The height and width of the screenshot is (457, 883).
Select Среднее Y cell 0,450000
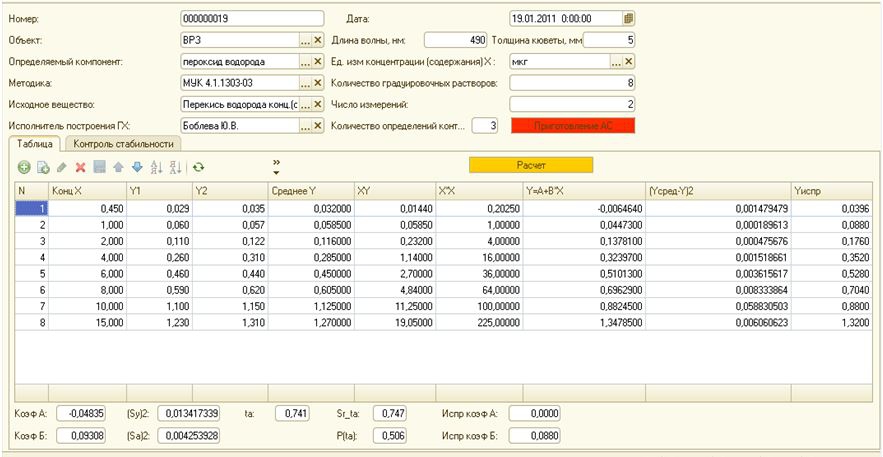pos(311,275)
